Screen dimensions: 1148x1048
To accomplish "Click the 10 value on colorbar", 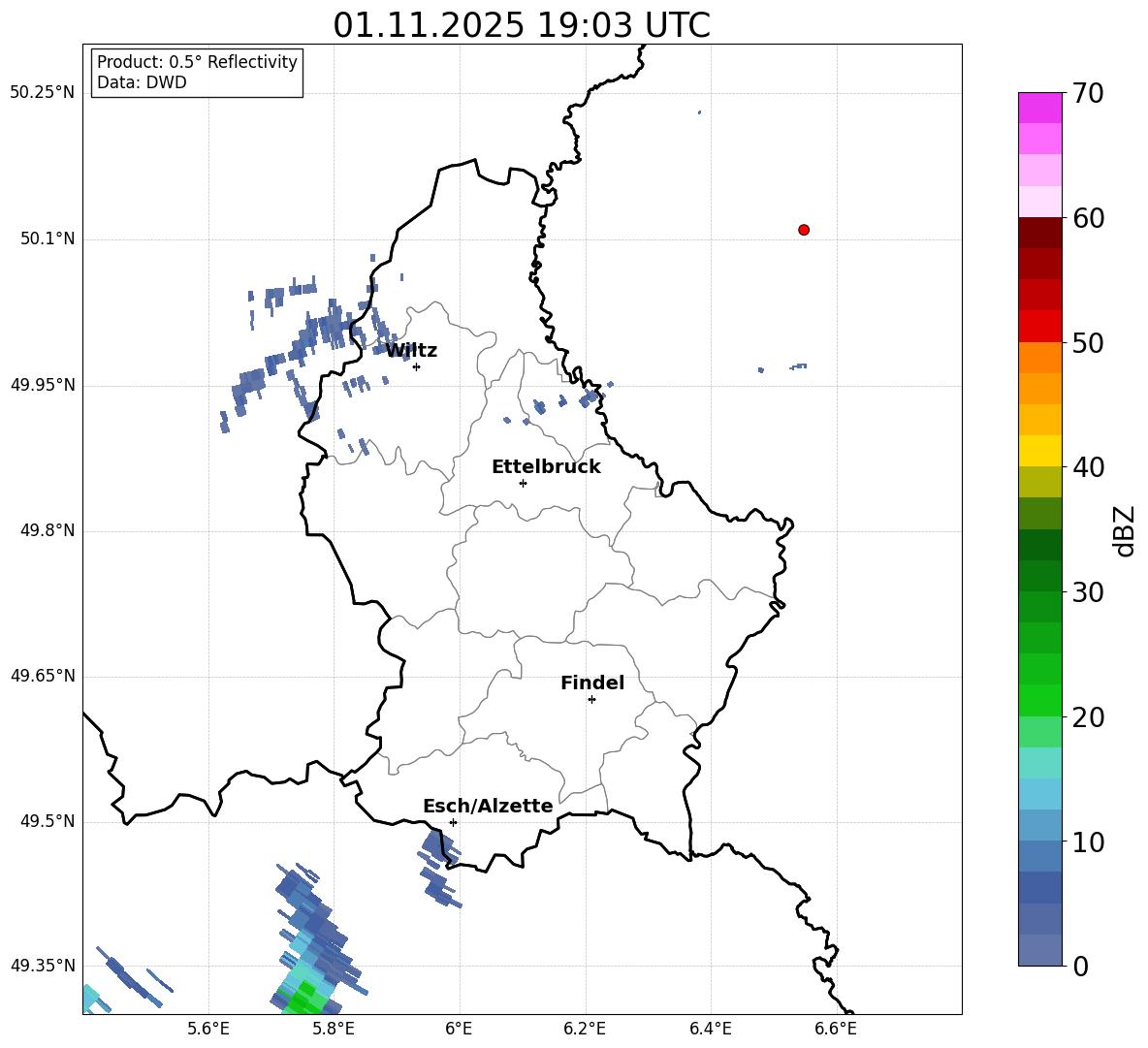I will tap(1088, 842).
